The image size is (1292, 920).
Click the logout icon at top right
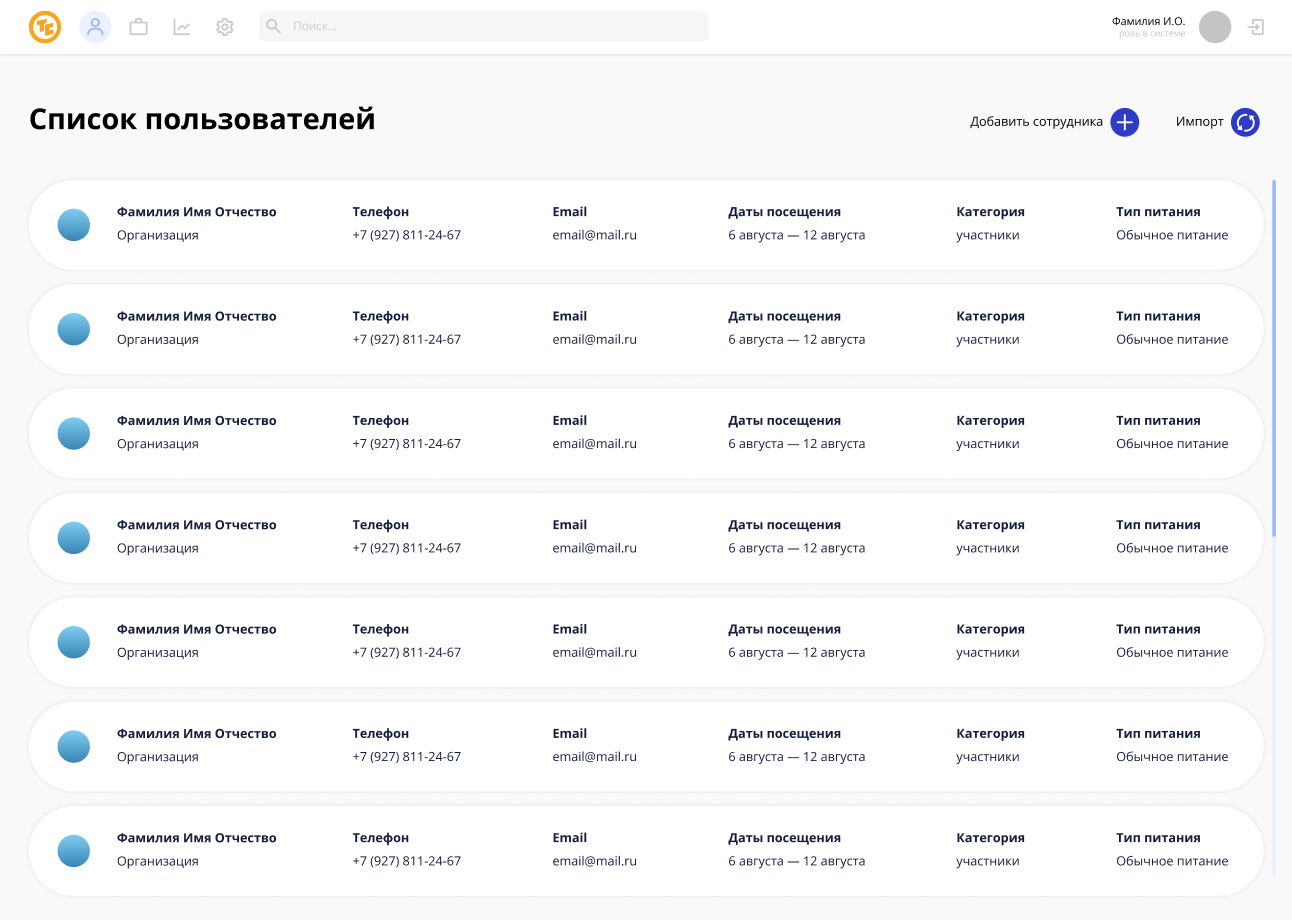1256,27
